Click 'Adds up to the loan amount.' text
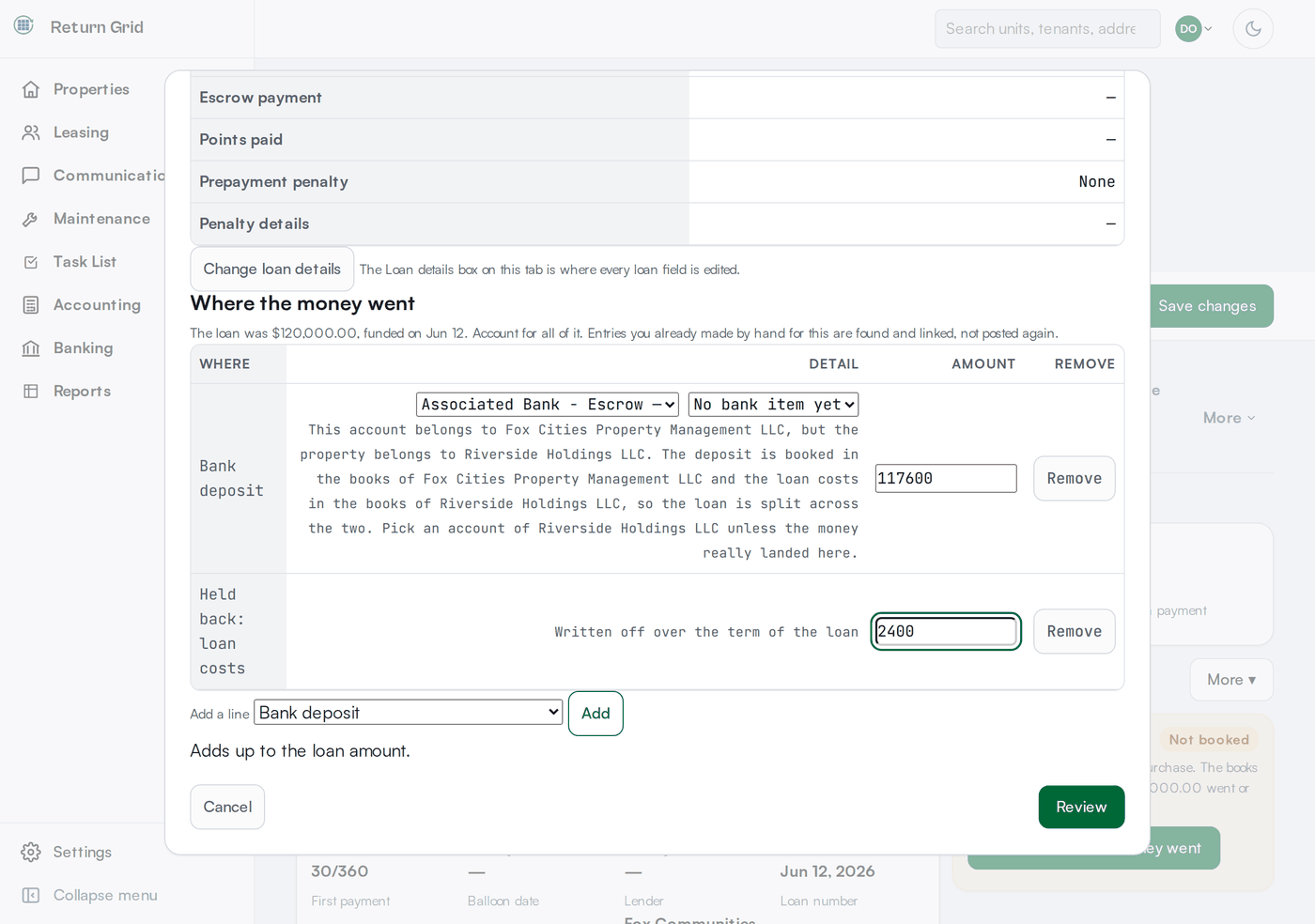Screen dimensions: 1315x924 pyautogui.click(x=300, y=750)
